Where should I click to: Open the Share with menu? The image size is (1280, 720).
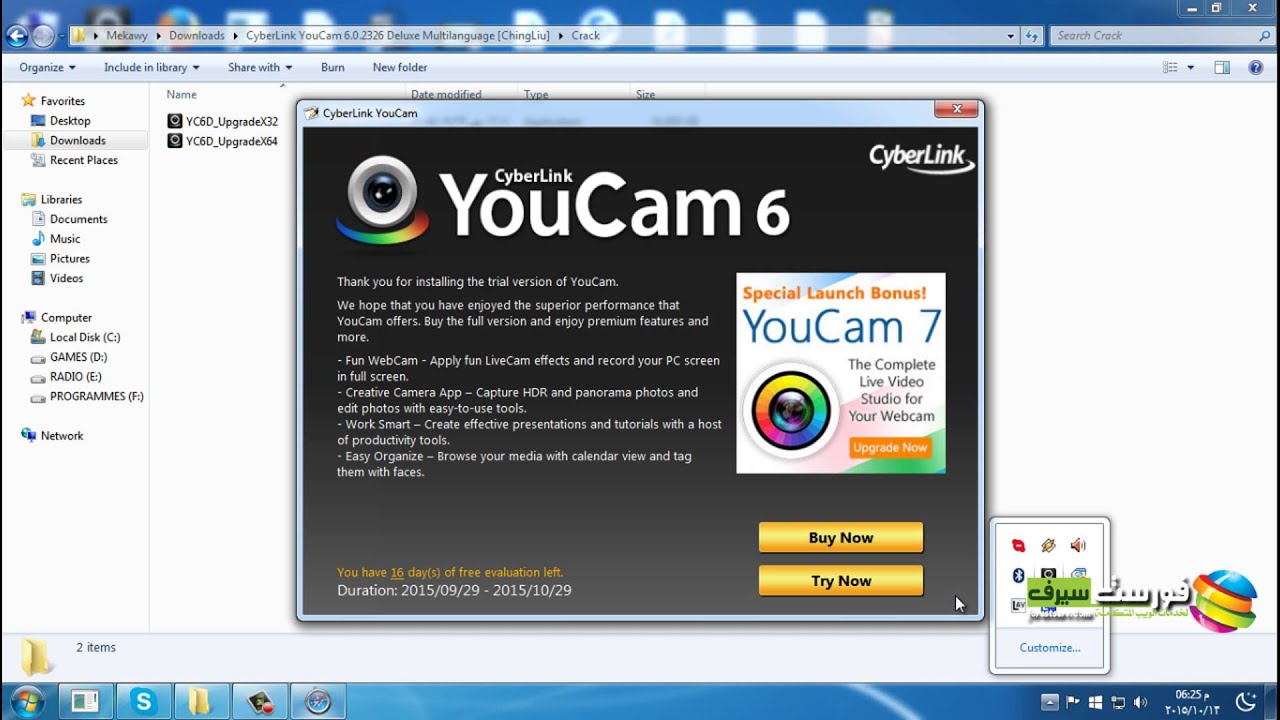(x=260, y=67)
